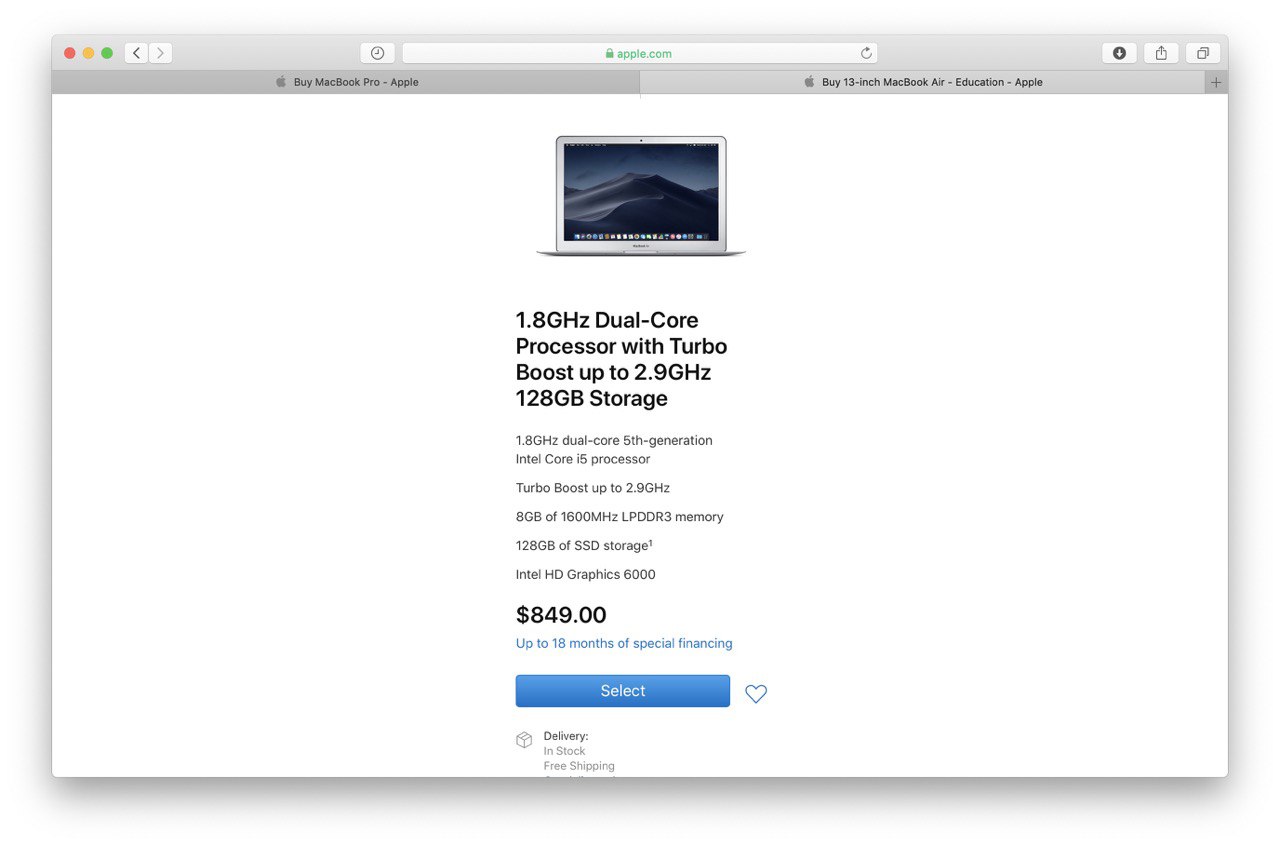Close the Safari window with red button
This screenshot has height=846, width=1280.
point(70,53)
